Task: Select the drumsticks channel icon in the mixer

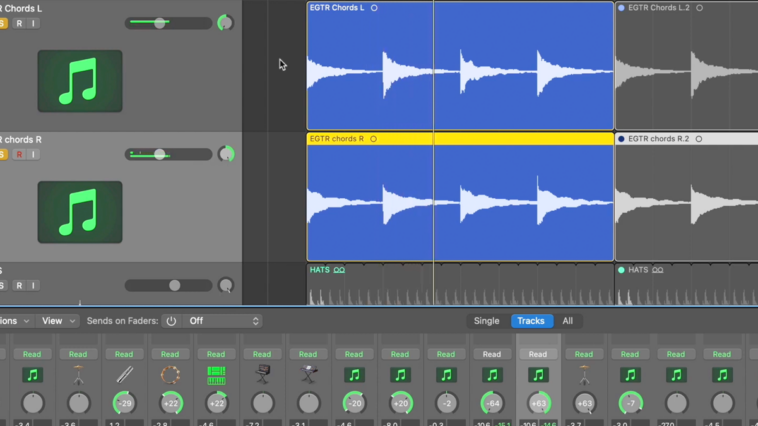Action: 124,375
